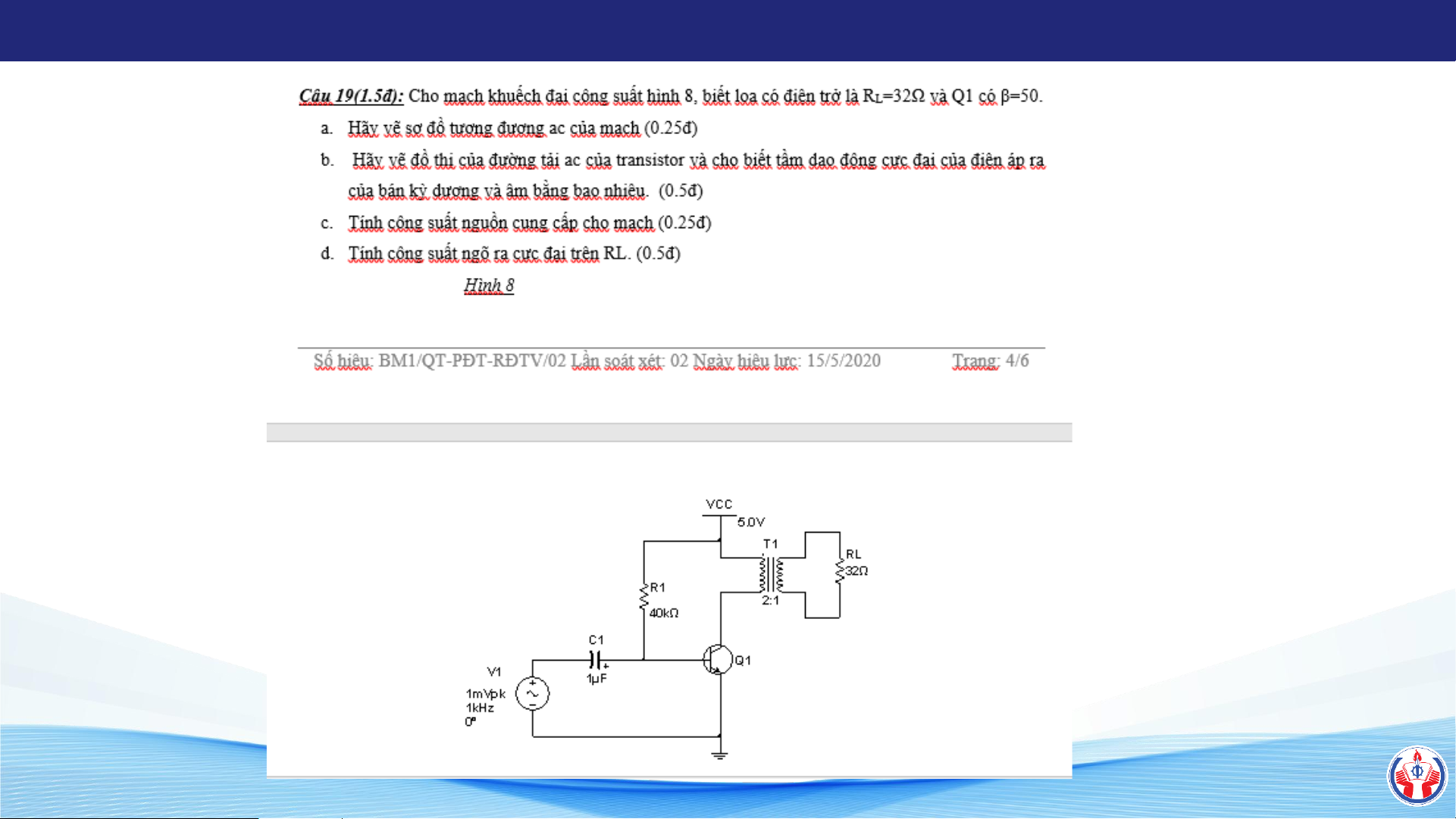The image size is (1456, 819).
Task: Click the RL 32Ω load resistor
Action: pyautogui.click(x=840, y=571)
